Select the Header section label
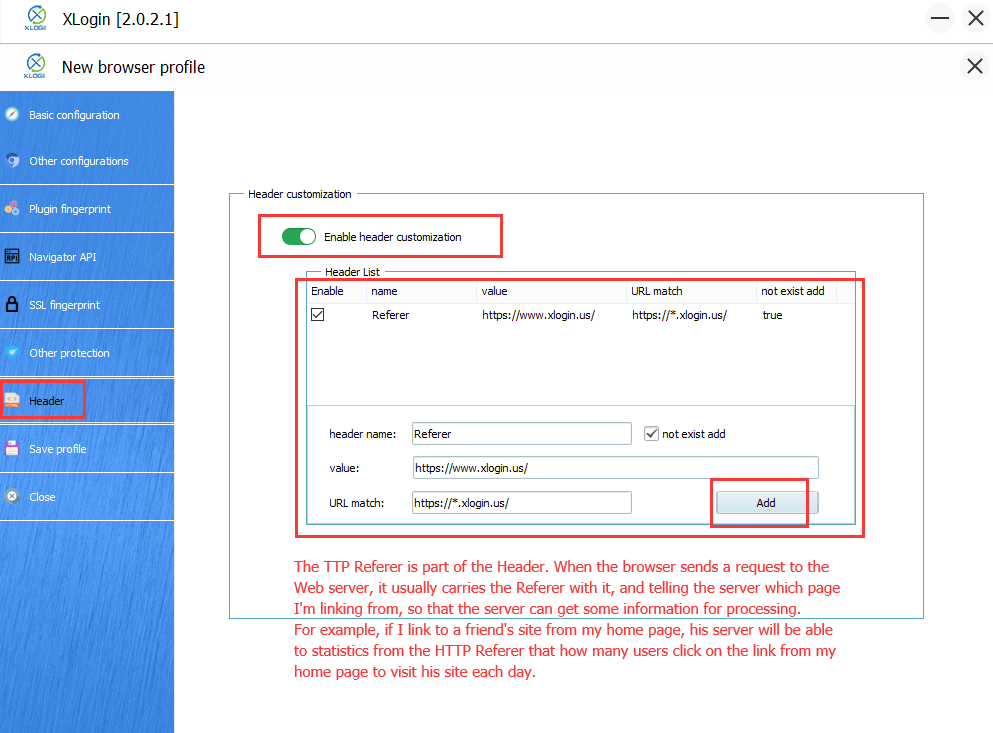This screenshot has height=733, width=993. pos(46,401)
